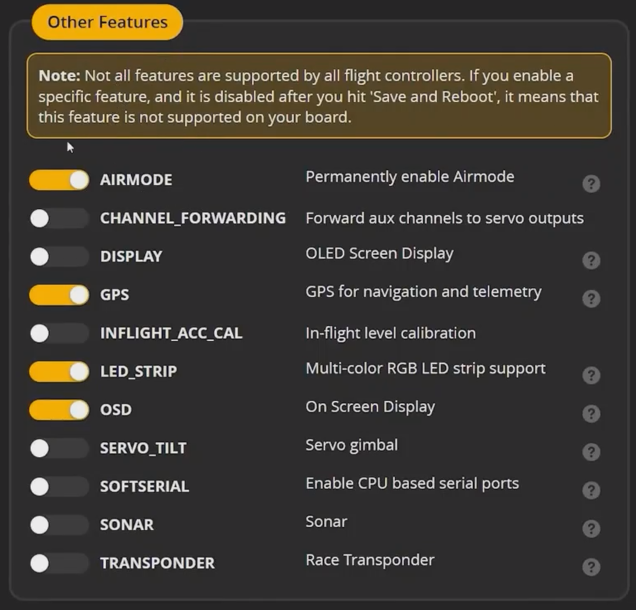Enable INFLIGHT_ACC_CAL toggle
Image resolution: width=636 pixels, height=610 pixels.
(x=59, y=333)
